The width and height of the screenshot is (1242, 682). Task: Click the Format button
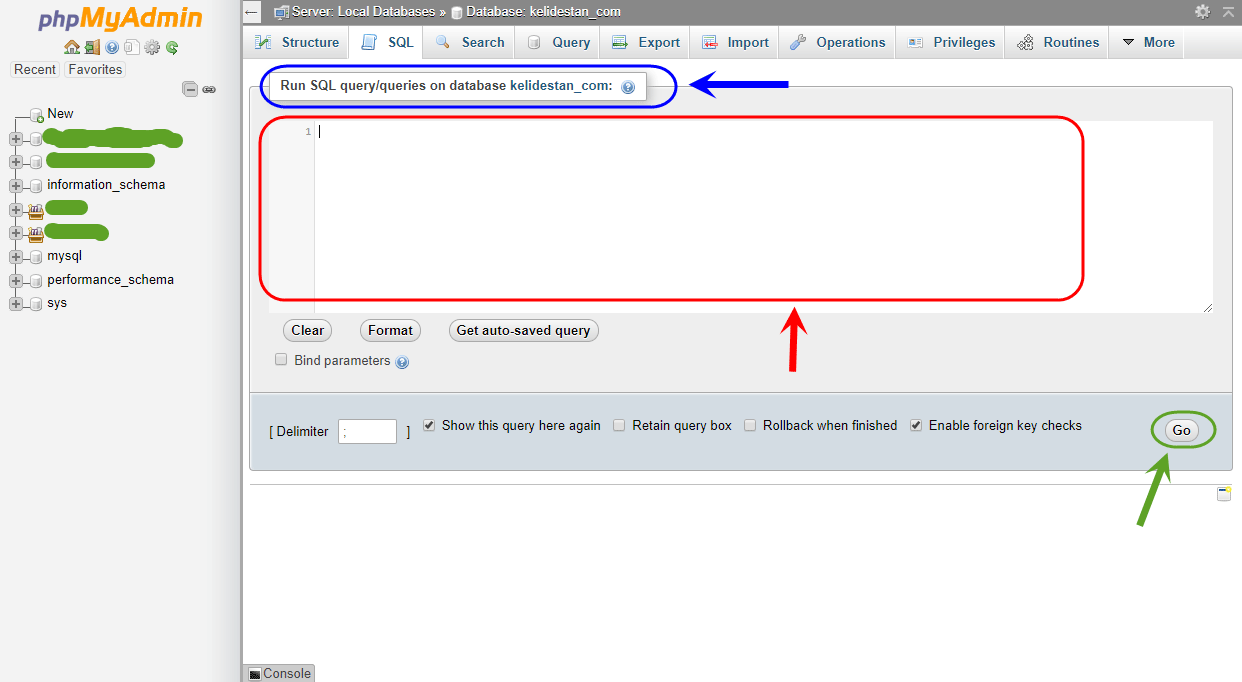pos(390,331)
